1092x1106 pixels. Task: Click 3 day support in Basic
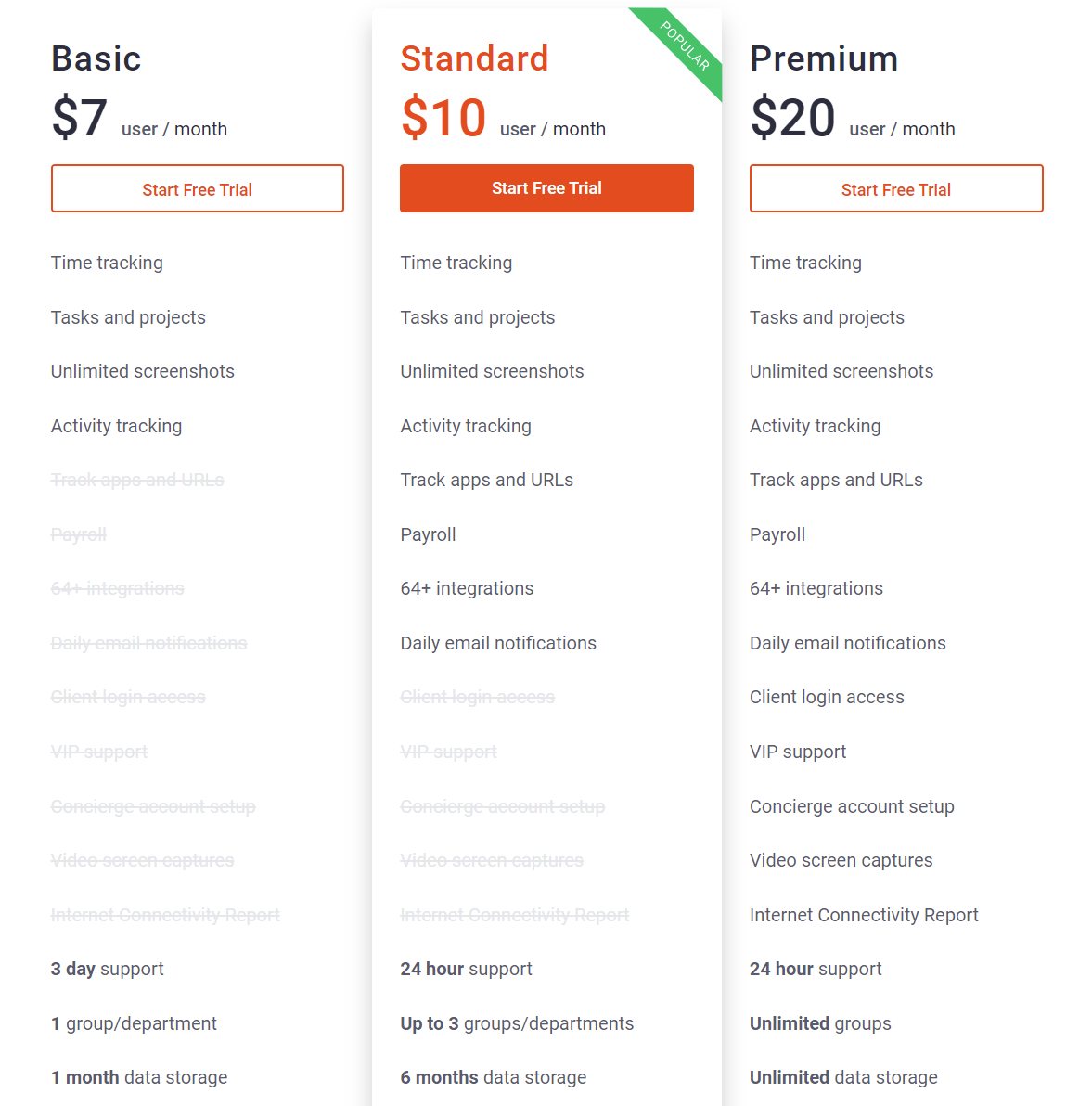point(107,969)
